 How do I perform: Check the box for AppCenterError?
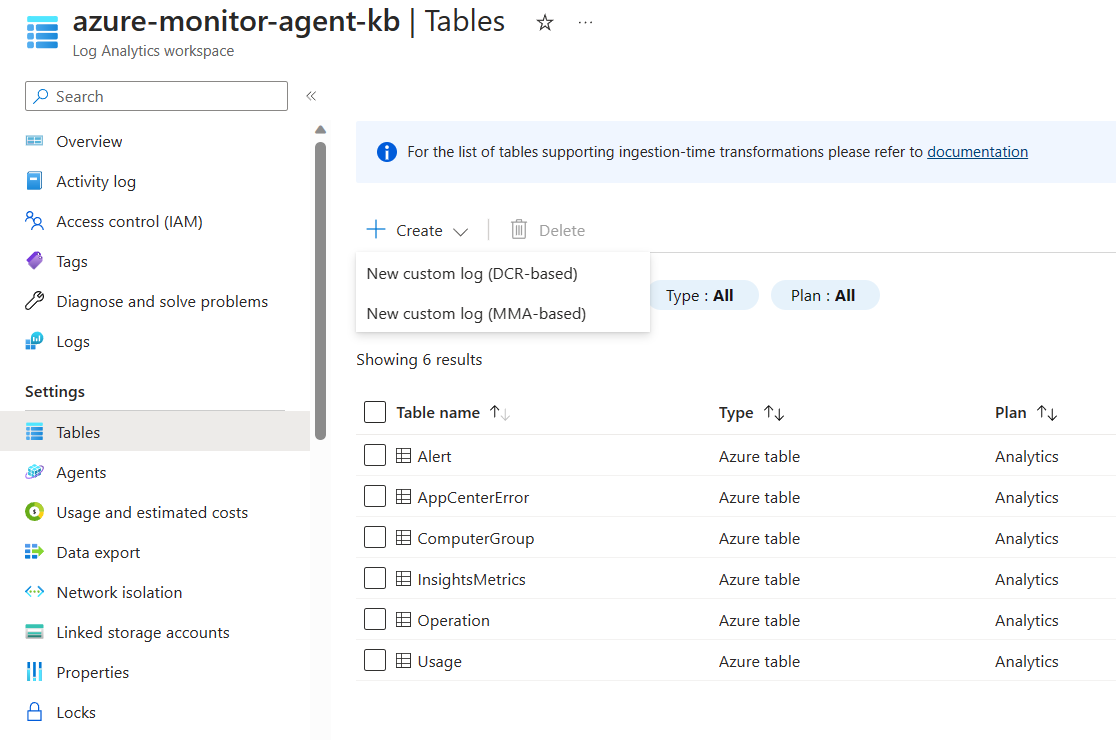374,496
